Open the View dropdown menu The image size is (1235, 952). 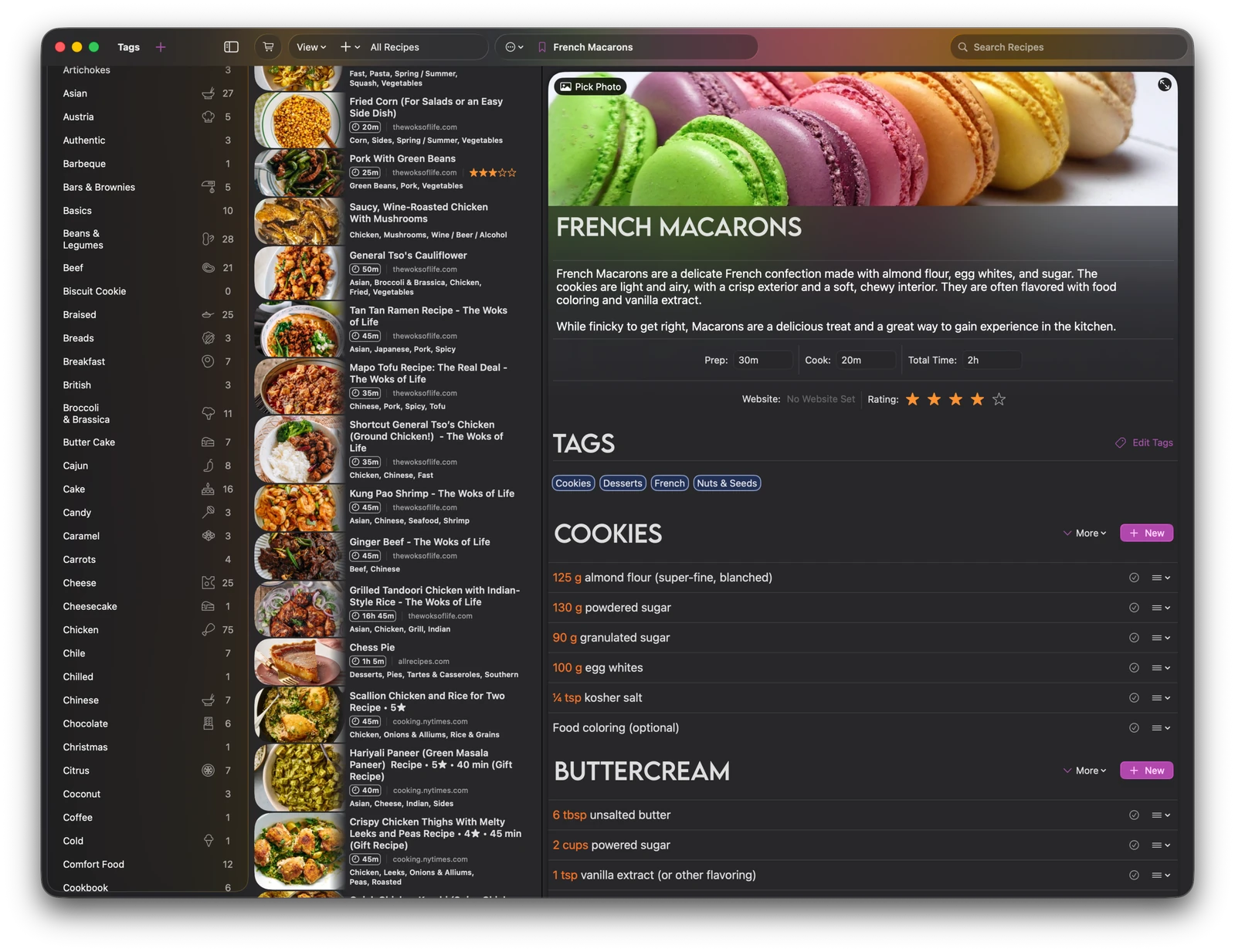pos(311,47)
